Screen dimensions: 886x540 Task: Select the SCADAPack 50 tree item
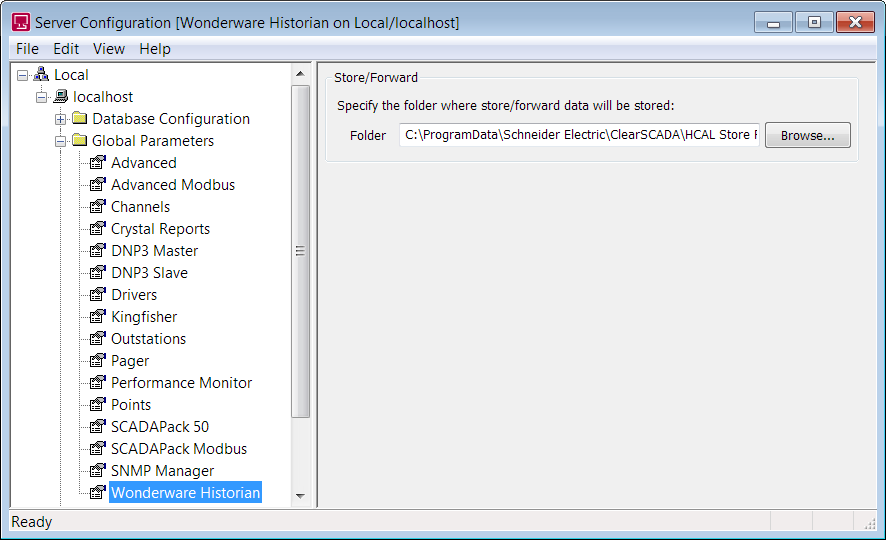(160, 427)
